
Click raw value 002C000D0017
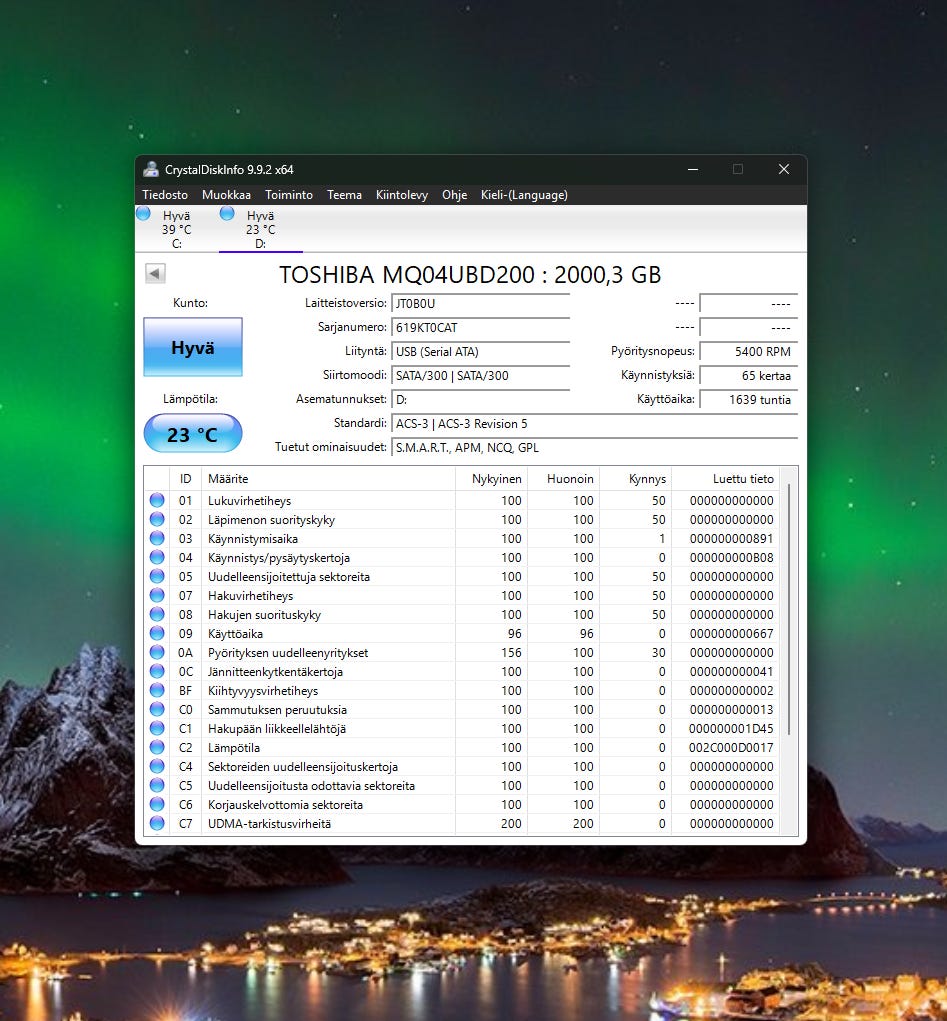pyautogui.click(x=731, y=748)
